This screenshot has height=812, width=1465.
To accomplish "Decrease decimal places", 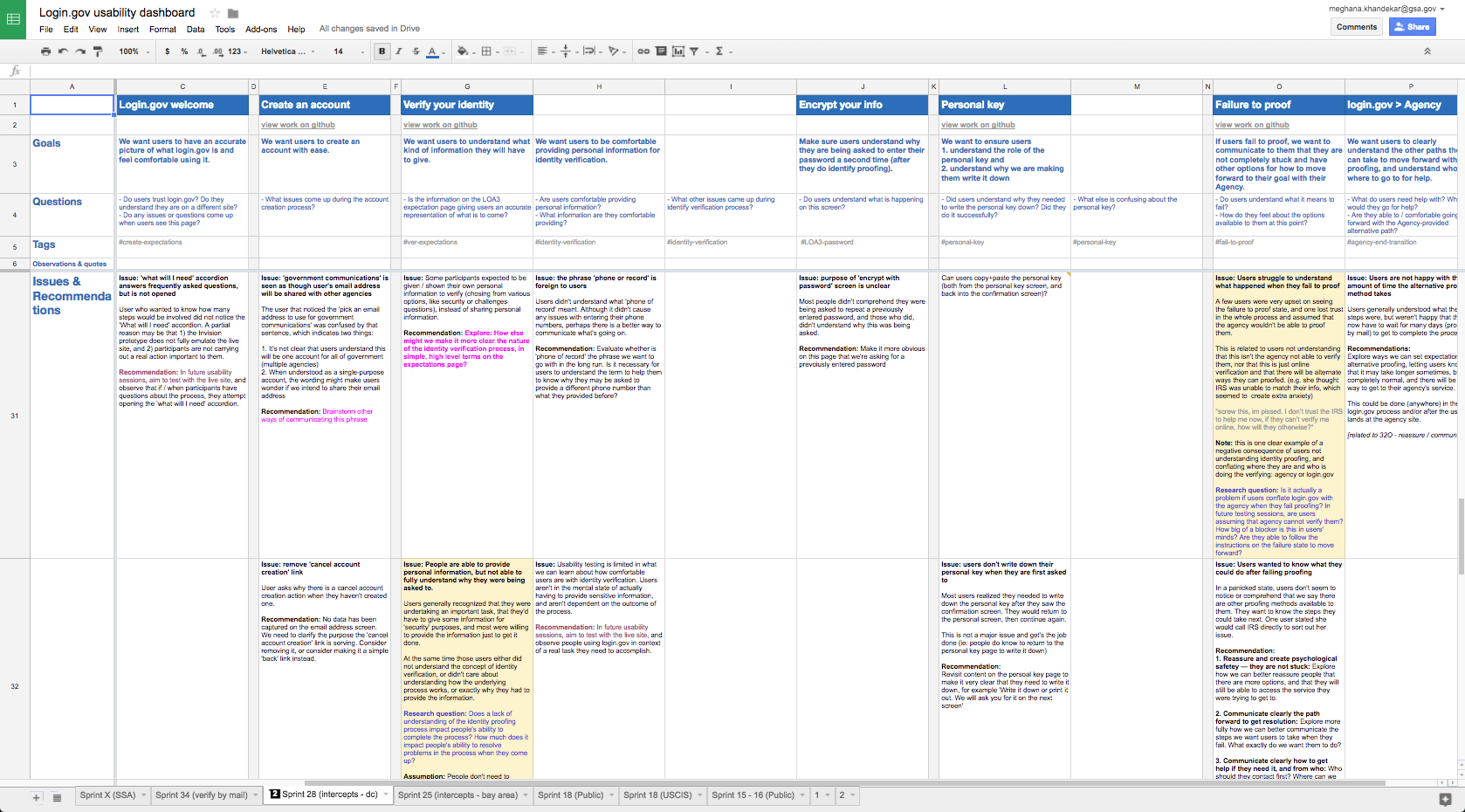I will click(201, 52).
